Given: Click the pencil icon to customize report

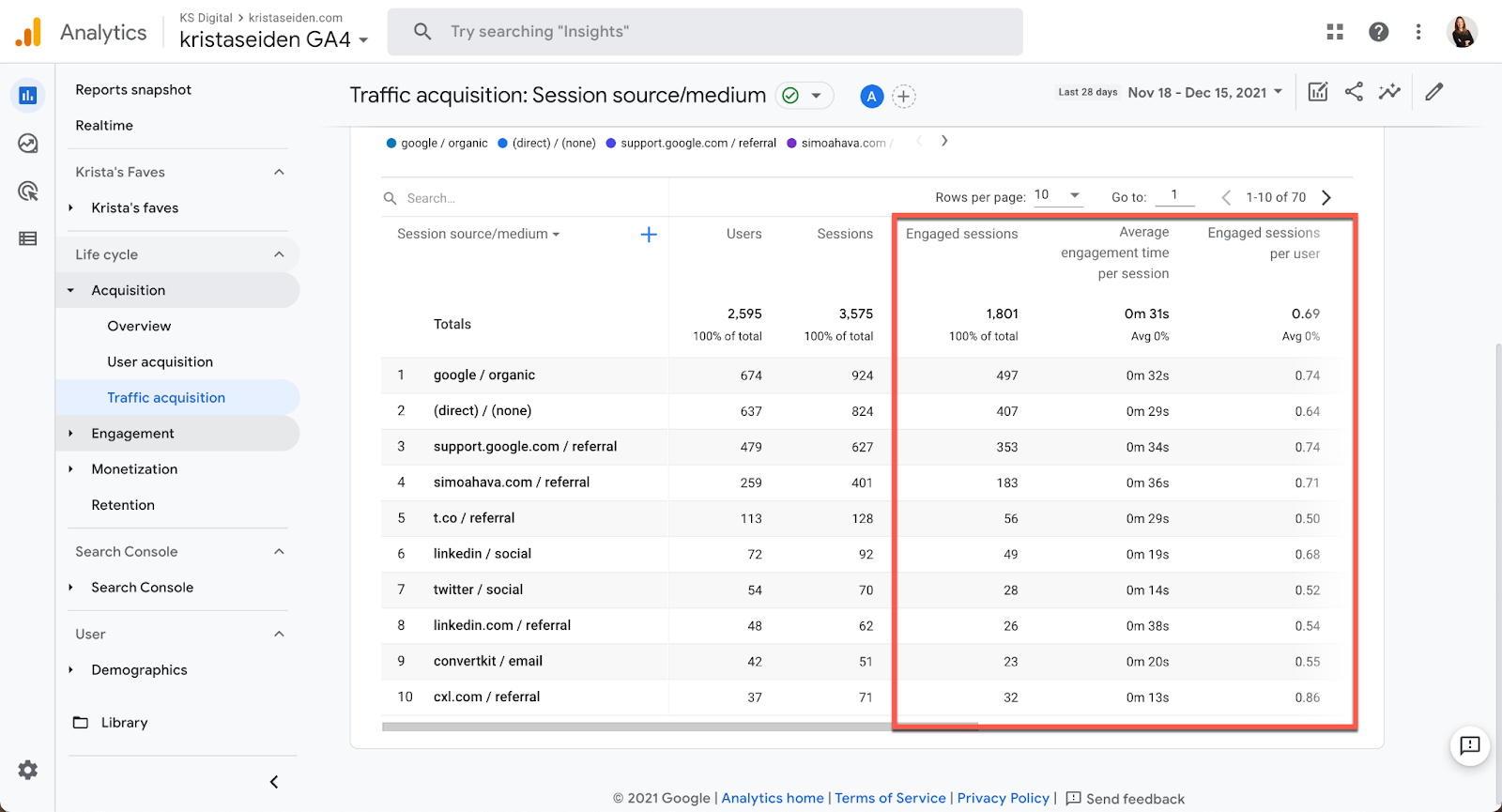Looking at the screenshot, I should click(x=1433, y=92).
